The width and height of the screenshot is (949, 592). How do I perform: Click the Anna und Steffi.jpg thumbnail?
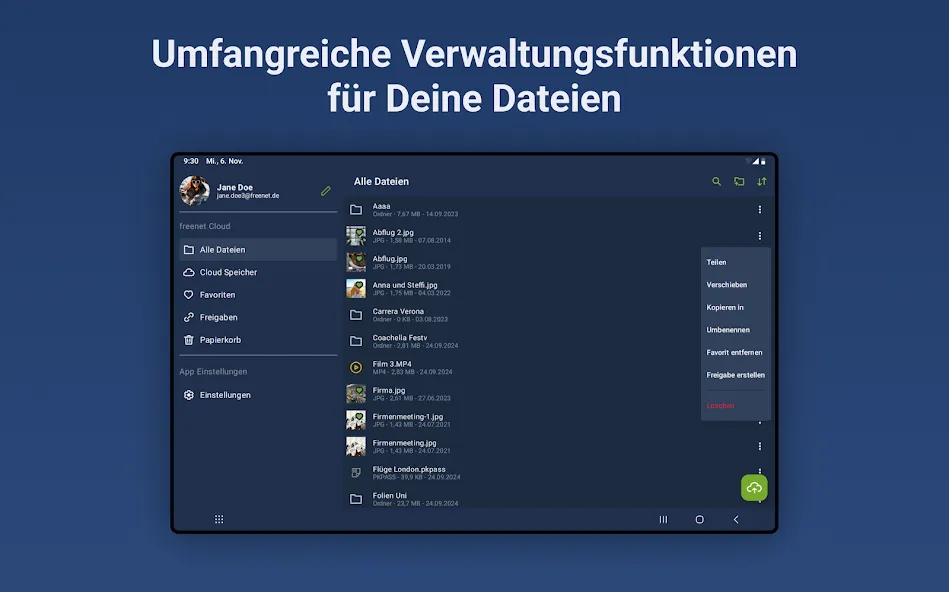click(x=356, y=289)
